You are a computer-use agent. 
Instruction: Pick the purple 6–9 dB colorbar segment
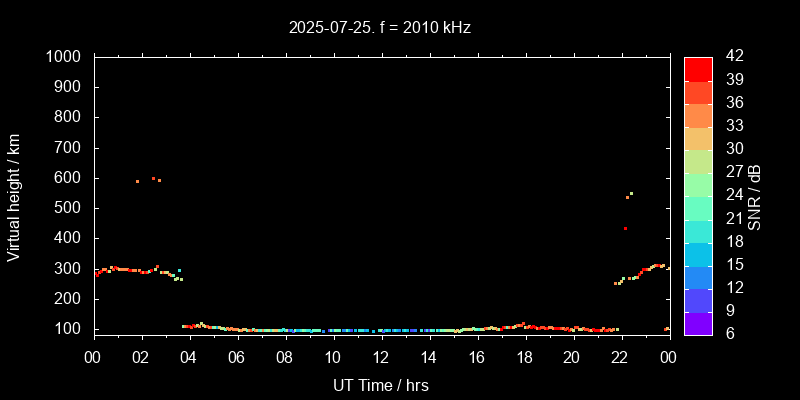coord(698,322)
